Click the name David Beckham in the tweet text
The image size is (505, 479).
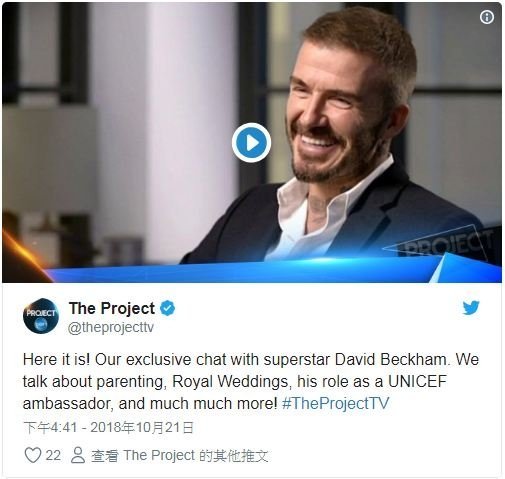(x=391, y=360)
